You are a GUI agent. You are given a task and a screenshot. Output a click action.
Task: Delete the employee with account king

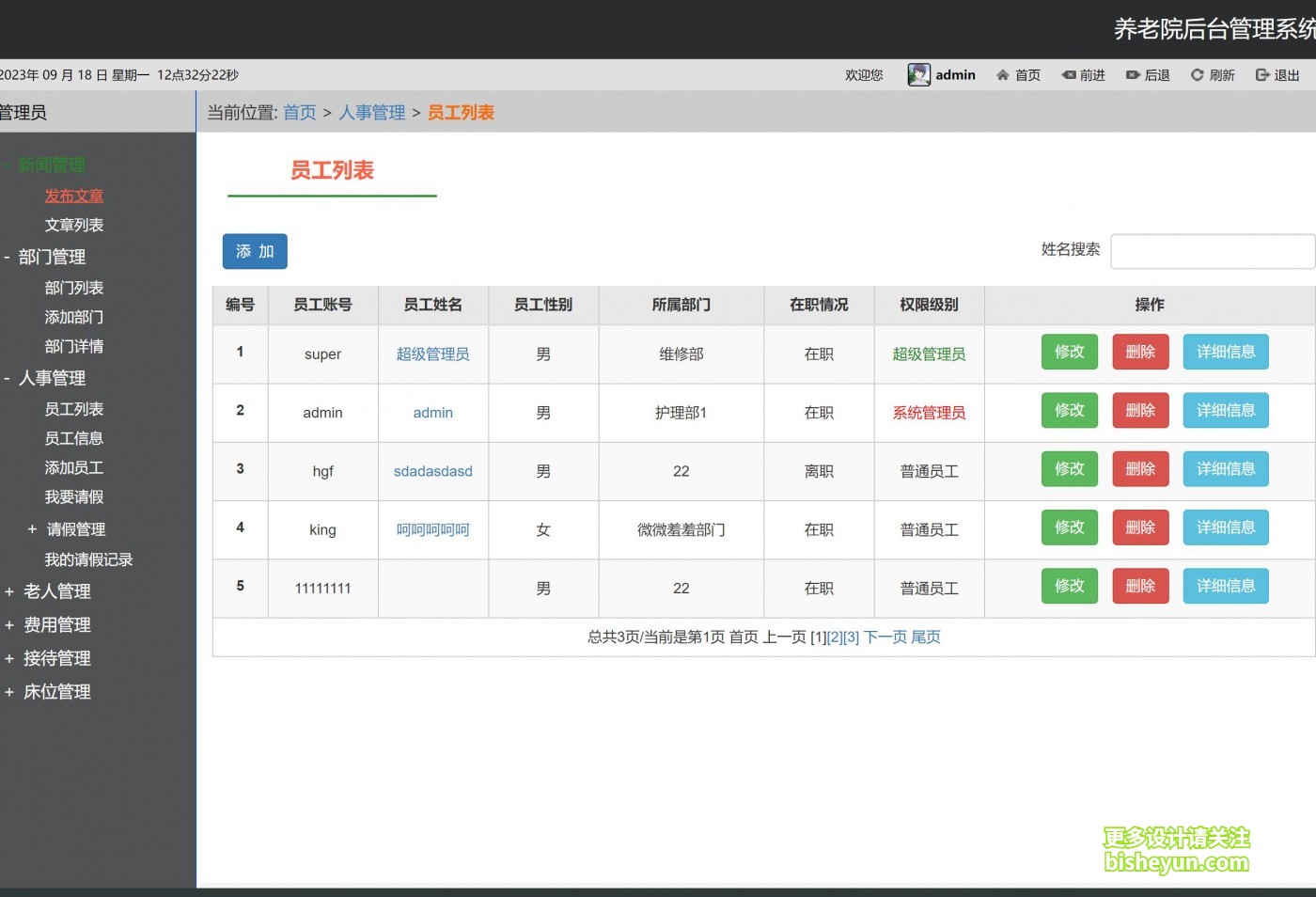point(1140,527)
